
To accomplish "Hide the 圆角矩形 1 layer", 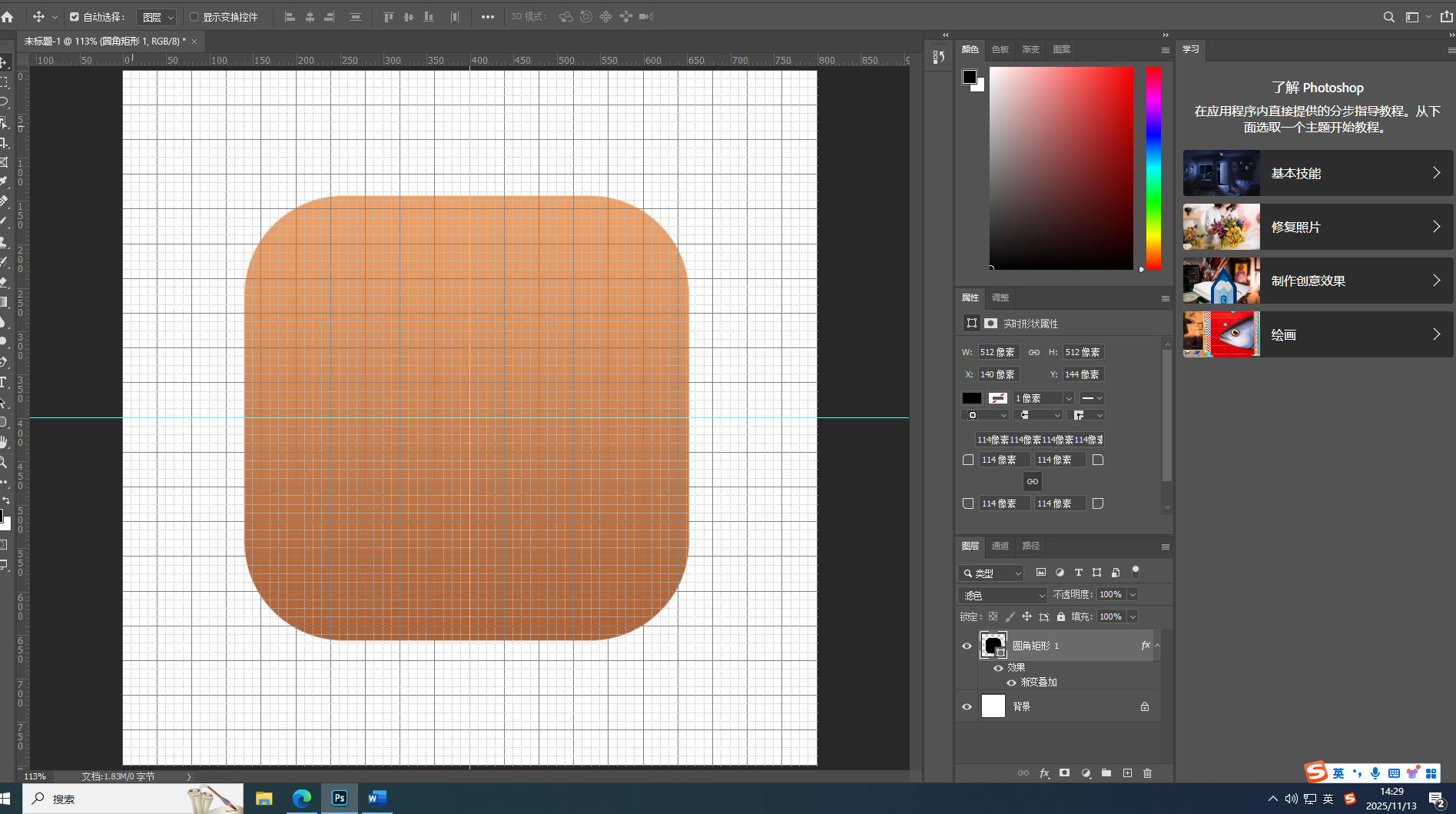I will pyautogui.click(x=967, y=646).
